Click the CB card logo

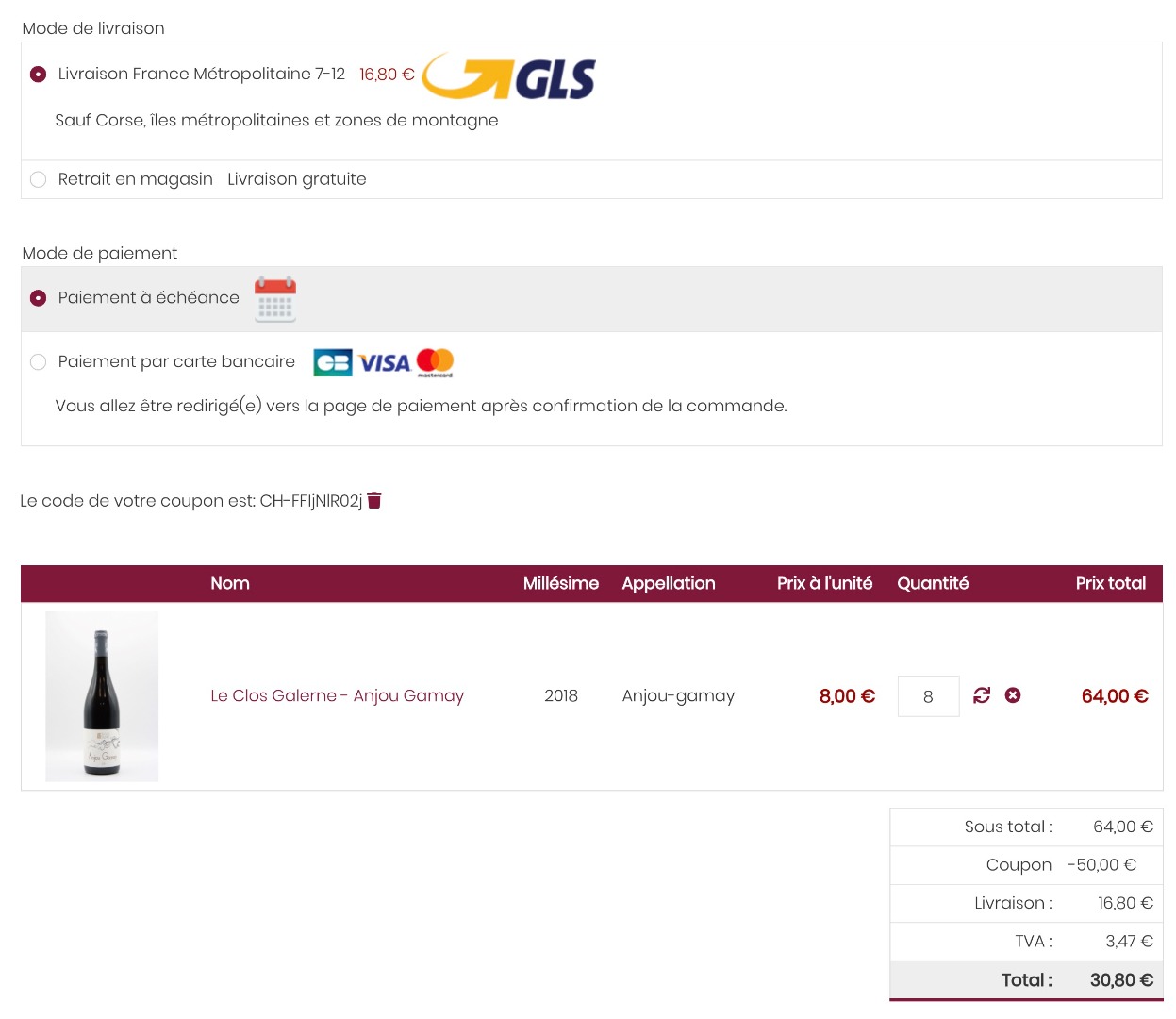(333, 362)
